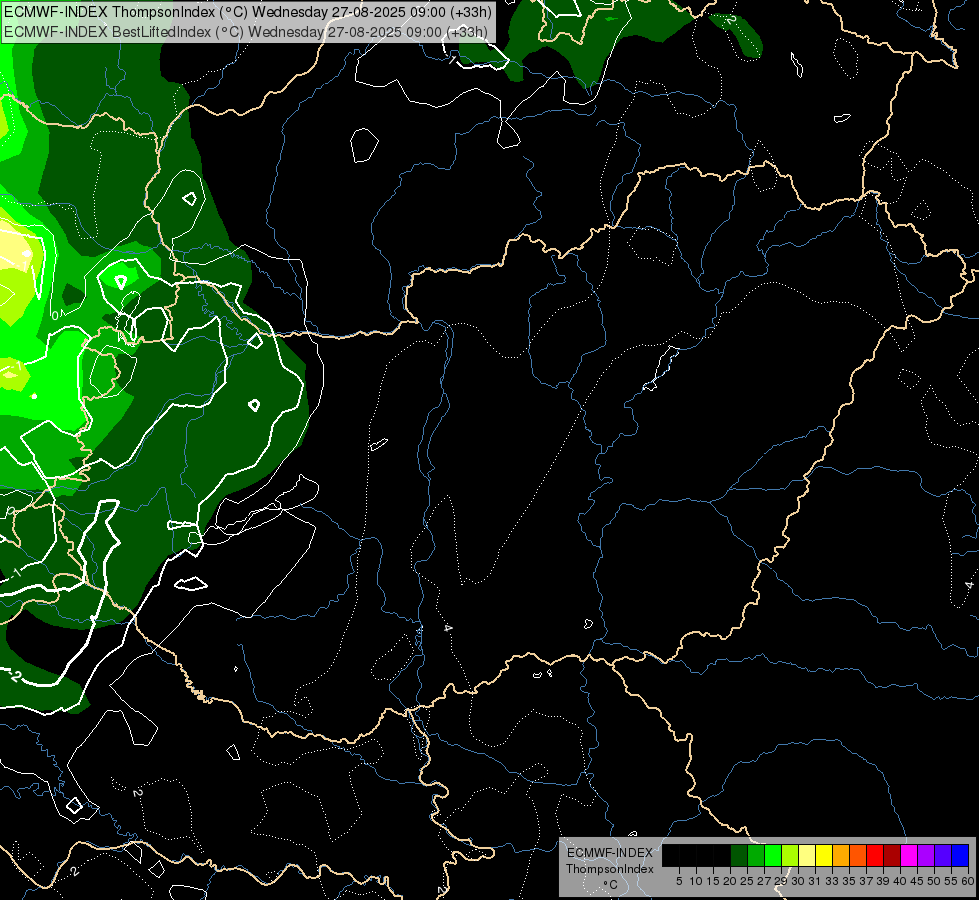
Task: Click the legend tick value 29
Action: pos(781,881)
